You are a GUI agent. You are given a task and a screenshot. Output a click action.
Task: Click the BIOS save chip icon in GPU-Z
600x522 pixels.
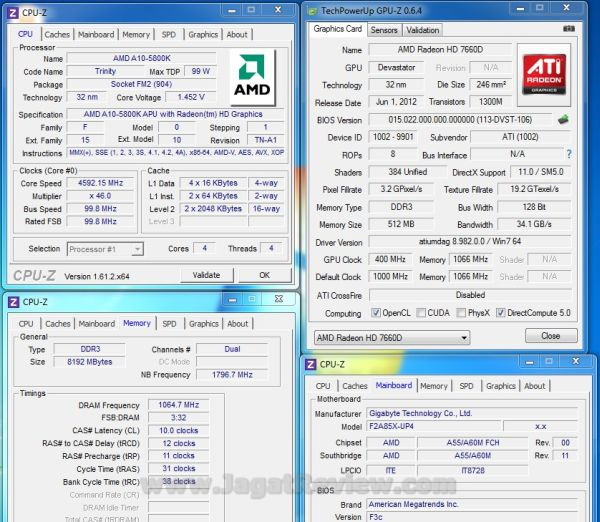click(x=563, y=119)
